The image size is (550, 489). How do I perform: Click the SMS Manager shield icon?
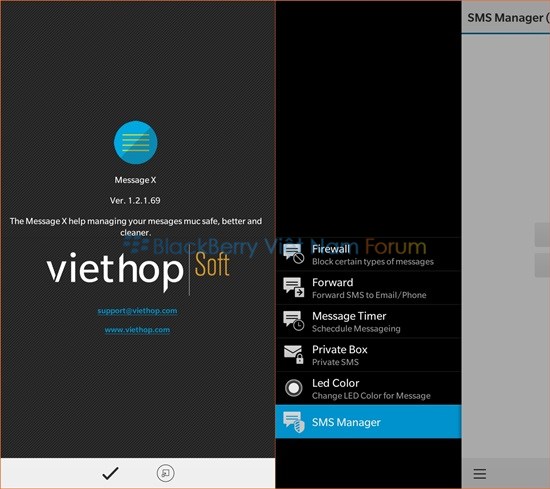point(294,422)
